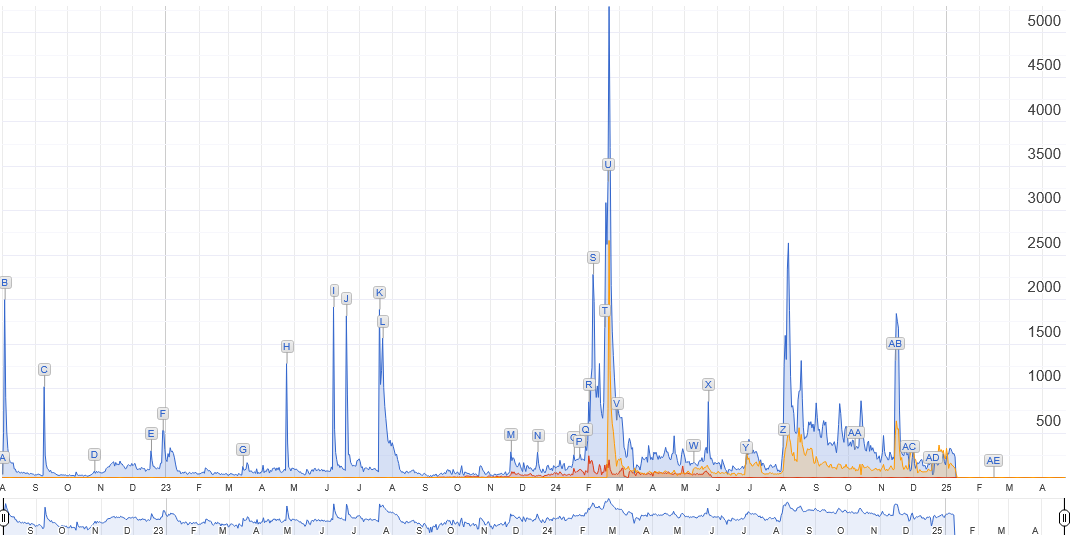Click annotation flag S
The width and height of the screenshot is (1070, 535).
[593, 258]
